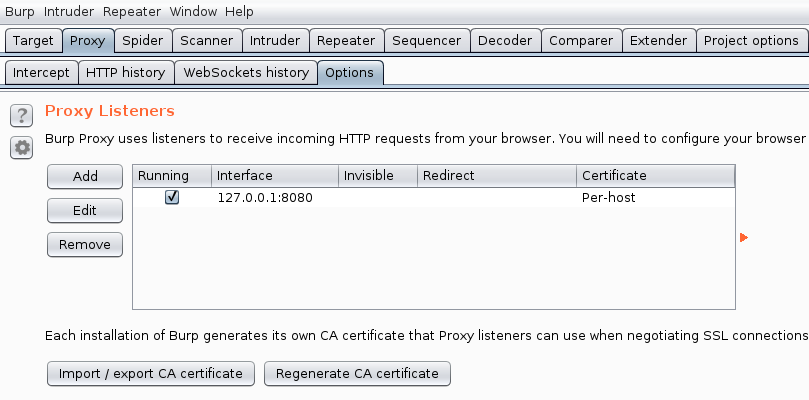Switch to the Intercept sub-tab
The height and width of the screenshot is (400, 809).
click(41, 73)
